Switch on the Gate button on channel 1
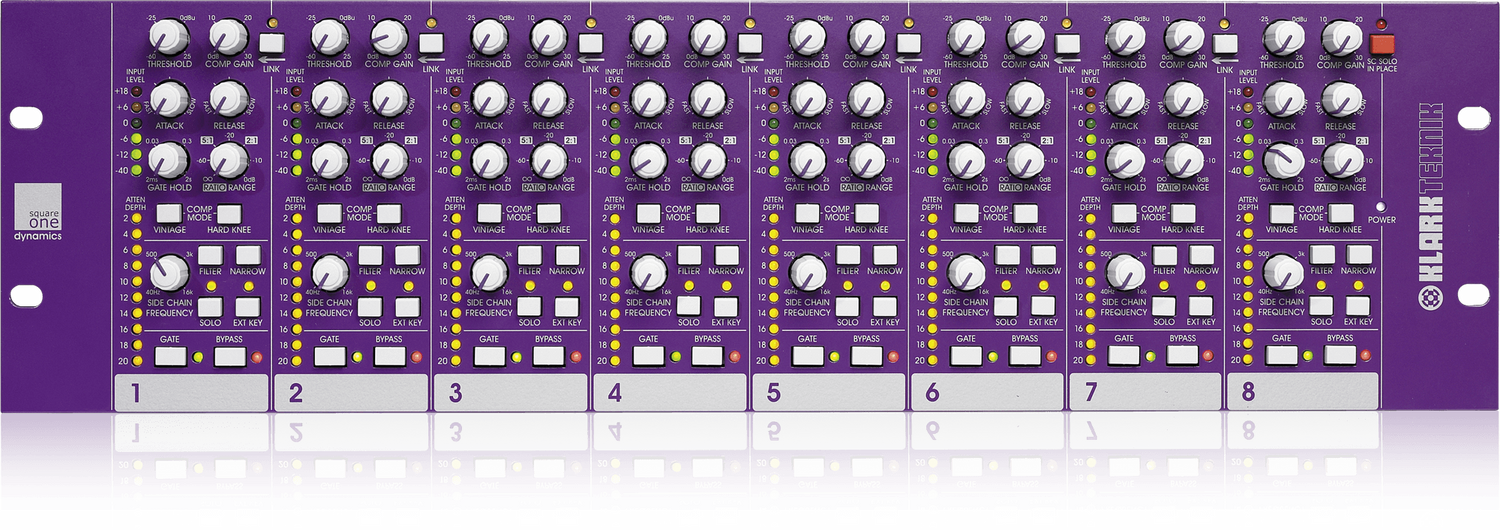 pos(171,355)
